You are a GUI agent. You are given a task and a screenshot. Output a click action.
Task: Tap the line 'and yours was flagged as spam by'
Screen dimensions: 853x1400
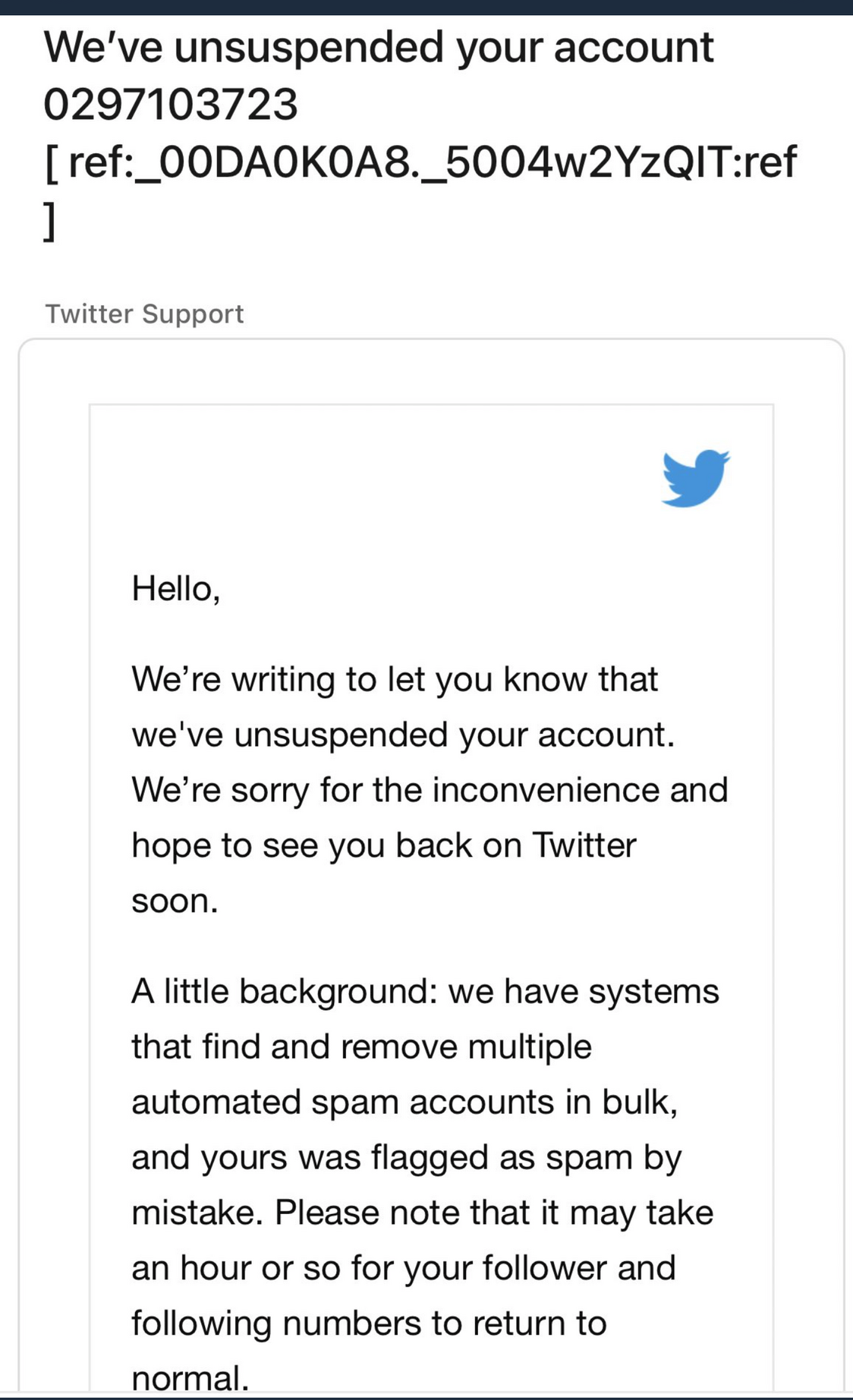[407, 1157]
